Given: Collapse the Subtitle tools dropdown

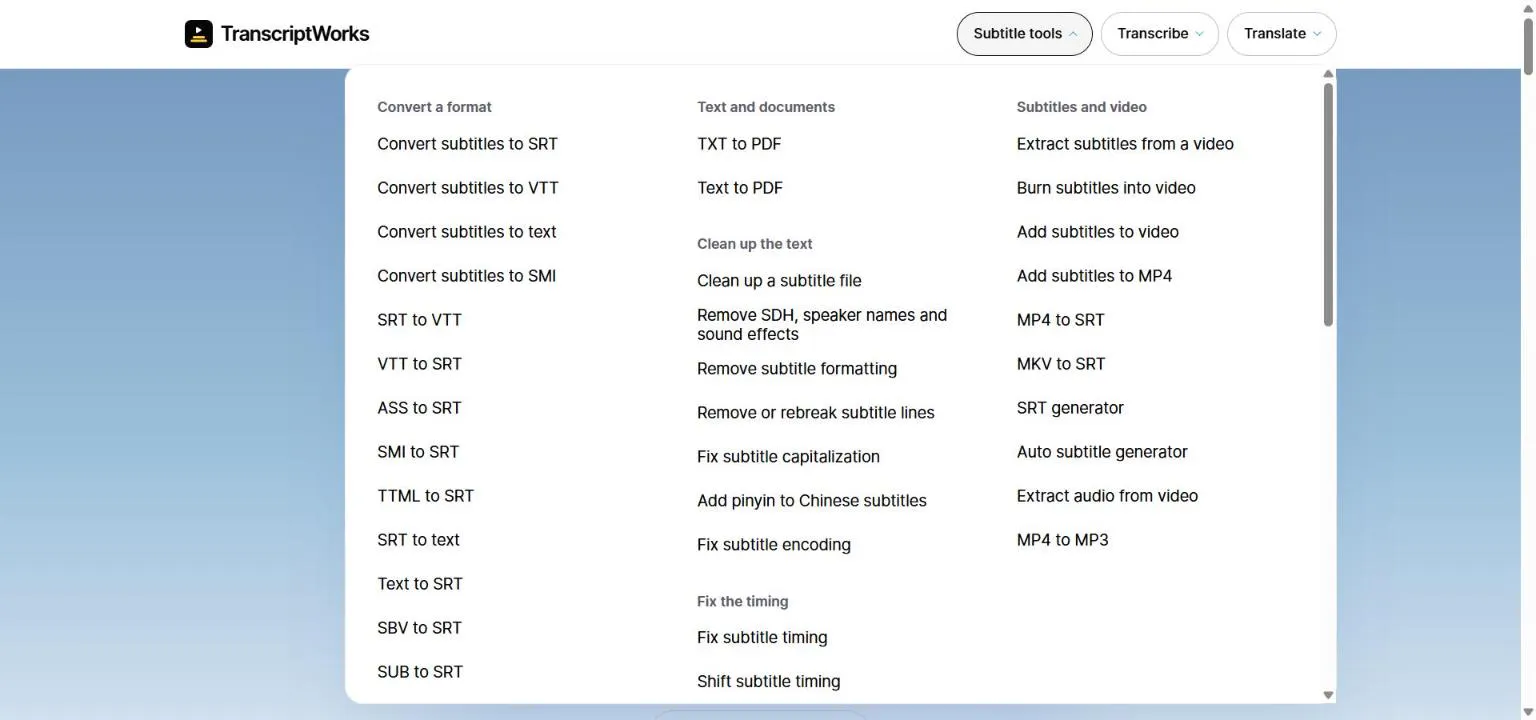Looking at the screenshot, I should click(x=1024, y=34).
